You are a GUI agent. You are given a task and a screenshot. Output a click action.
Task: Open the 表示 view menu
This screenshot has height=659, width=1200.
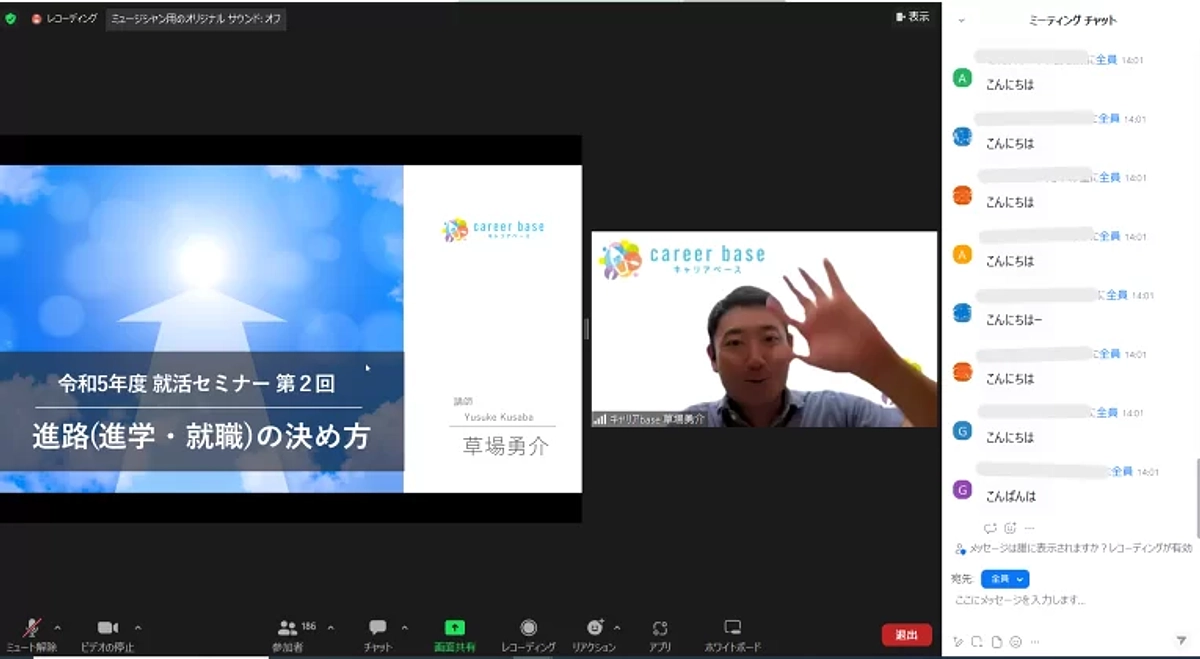[x=912, y=17]
